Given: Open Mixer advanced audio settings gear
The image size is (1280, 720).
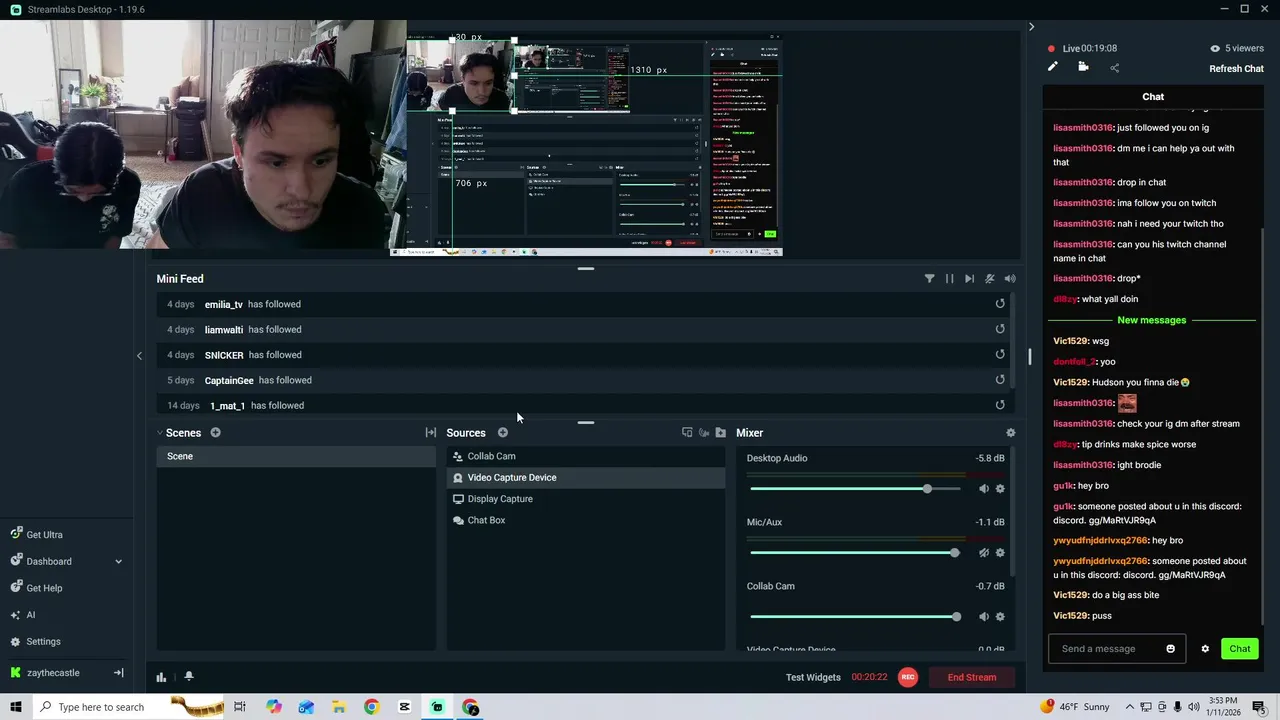Looking at the screenshot, I should [x=1010, y=433].
